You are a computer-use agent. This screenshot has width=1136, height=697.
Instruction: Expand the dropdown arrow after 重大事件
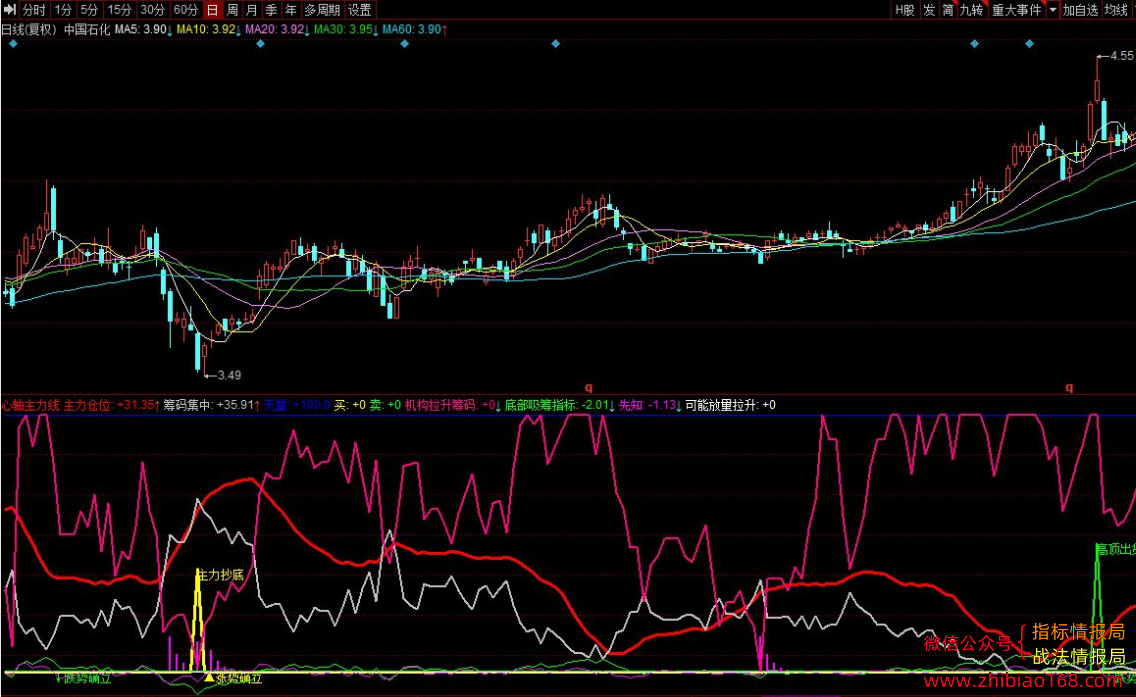click(x=1053, y=9)
